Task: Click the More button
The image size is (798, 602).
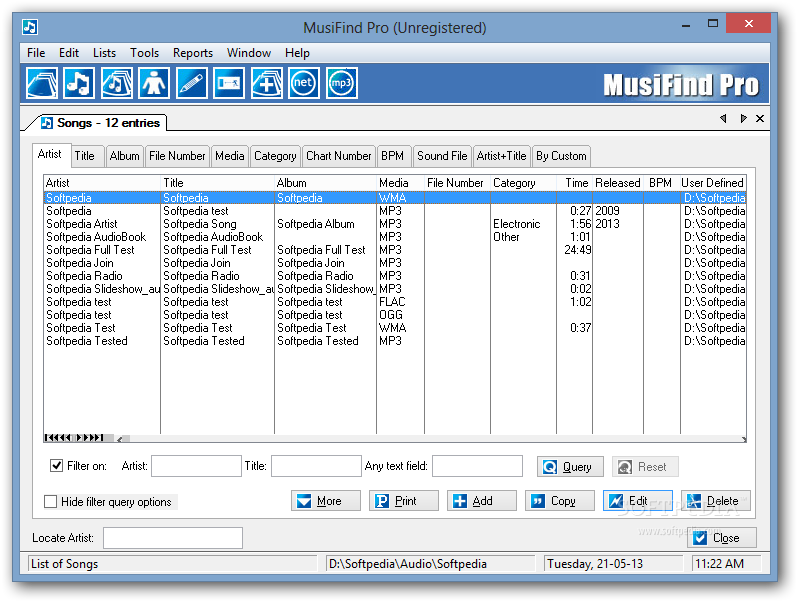Action: click(x=326, y=501)
